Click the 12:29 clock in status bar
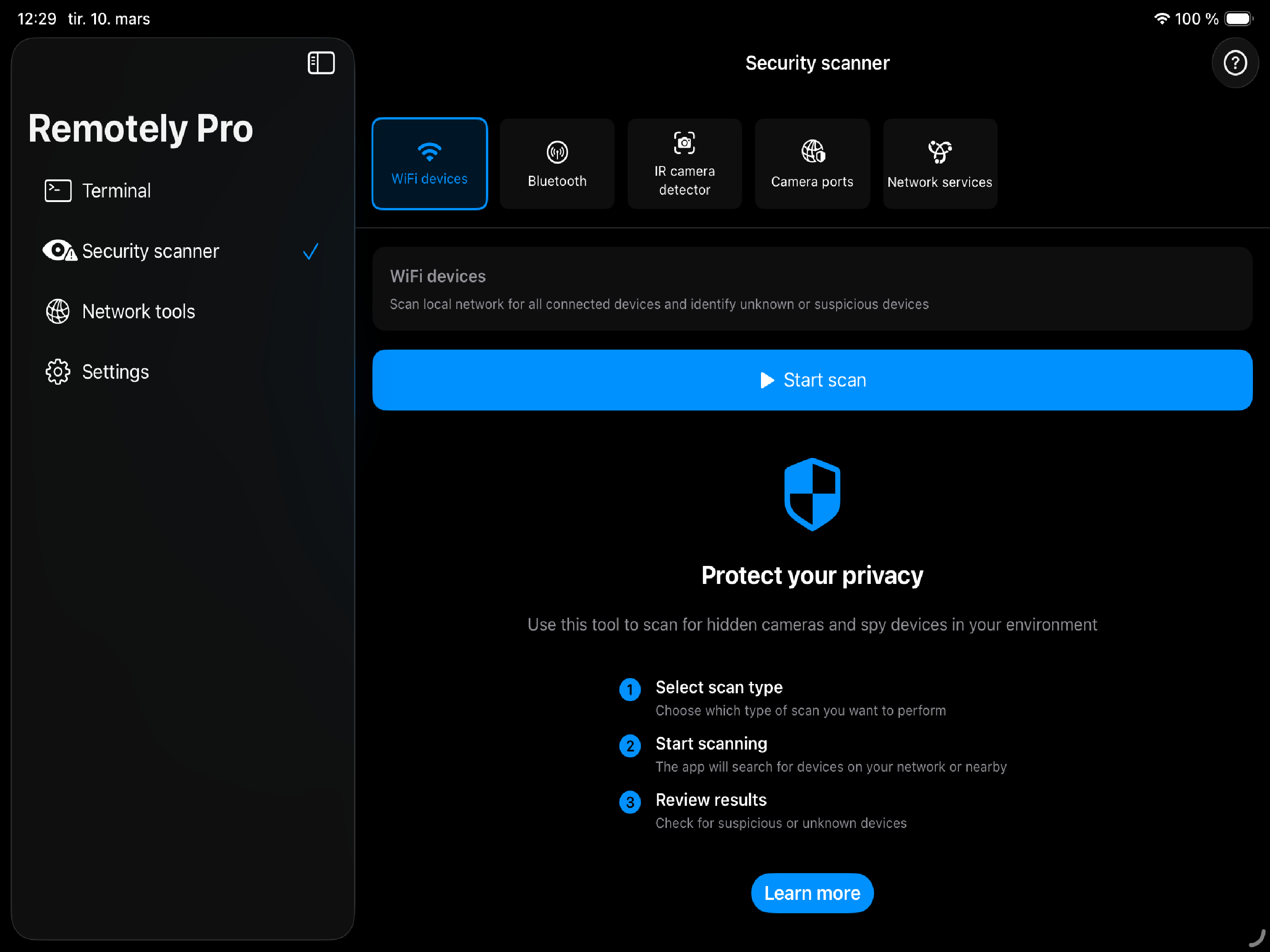This screenshot has width=1270, height=952. [37, 19]
